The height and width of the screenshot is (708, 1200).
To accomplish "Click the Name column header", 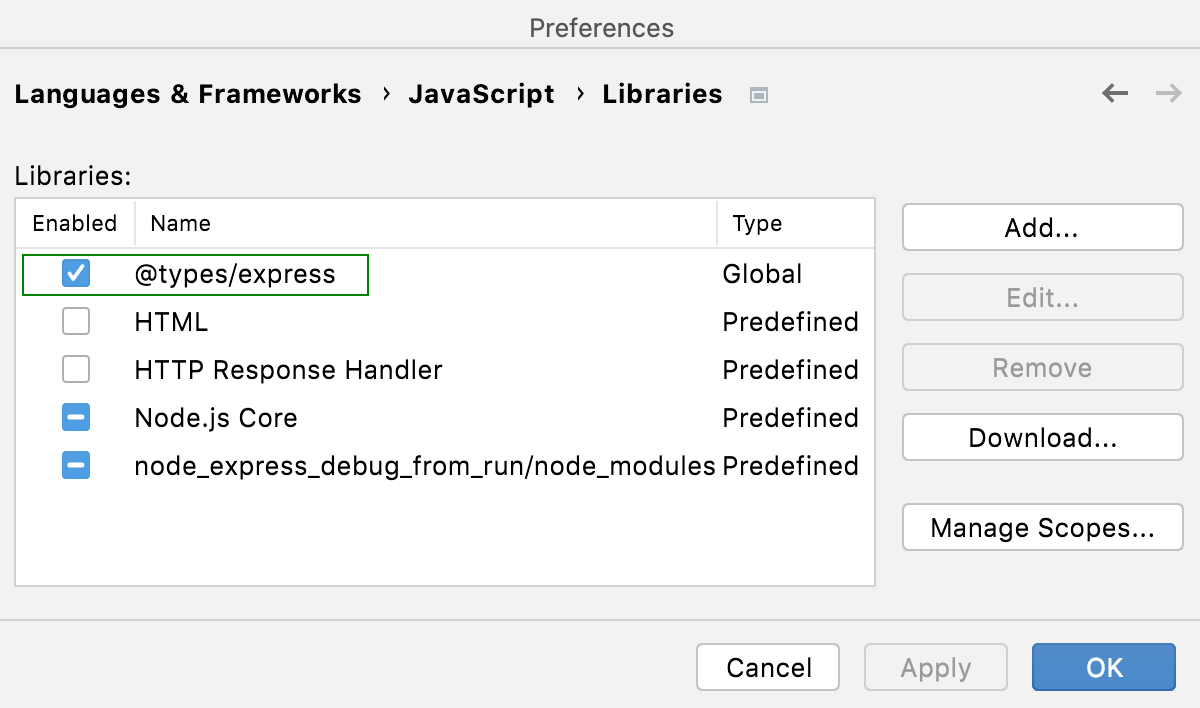I will (x=180, y=223).
